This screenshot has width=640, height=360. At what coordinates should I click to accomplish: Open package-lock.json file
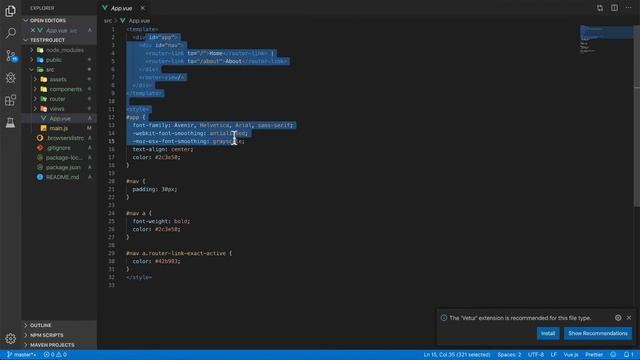59,158
